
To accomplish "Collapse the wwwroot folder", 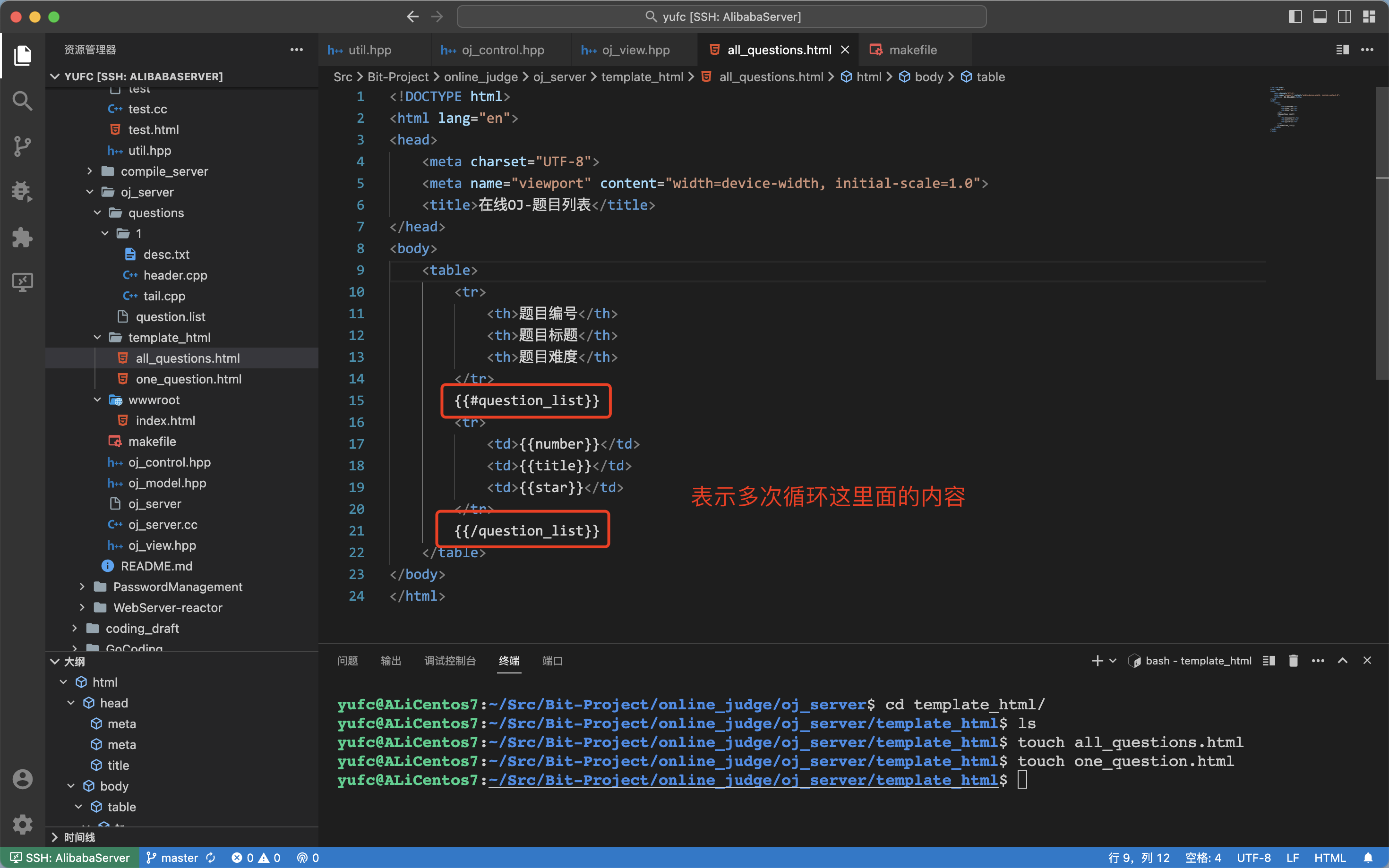I will [181, 400].
